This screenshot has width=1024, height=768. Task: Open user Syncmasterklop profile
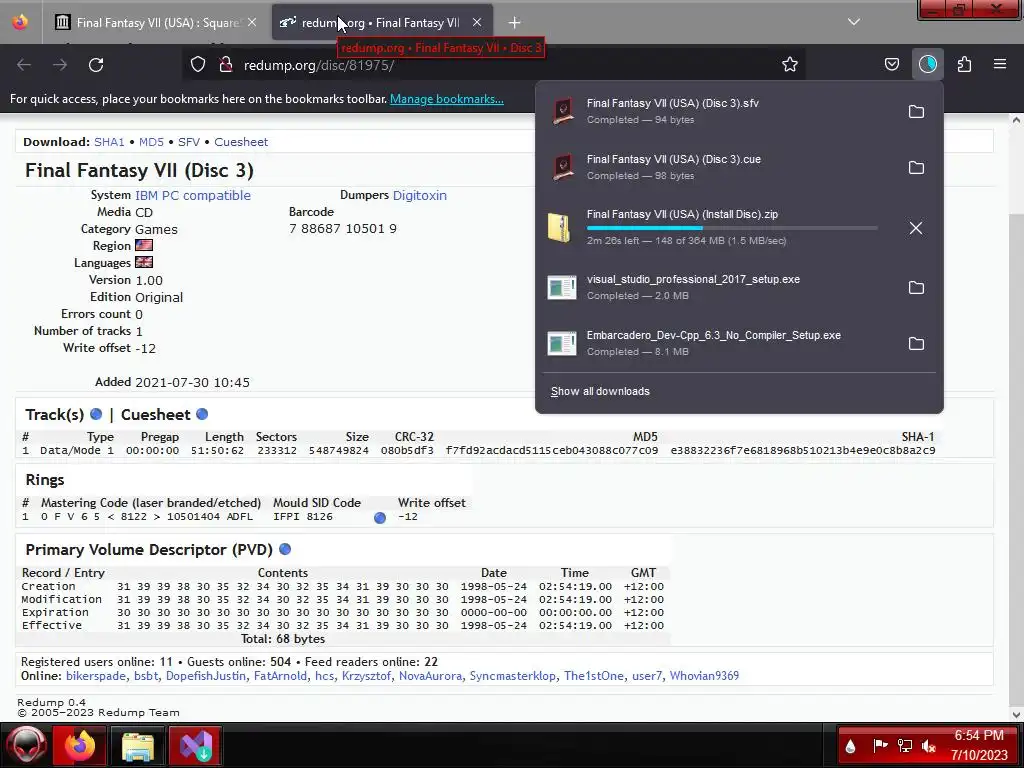tap(513, 676)
